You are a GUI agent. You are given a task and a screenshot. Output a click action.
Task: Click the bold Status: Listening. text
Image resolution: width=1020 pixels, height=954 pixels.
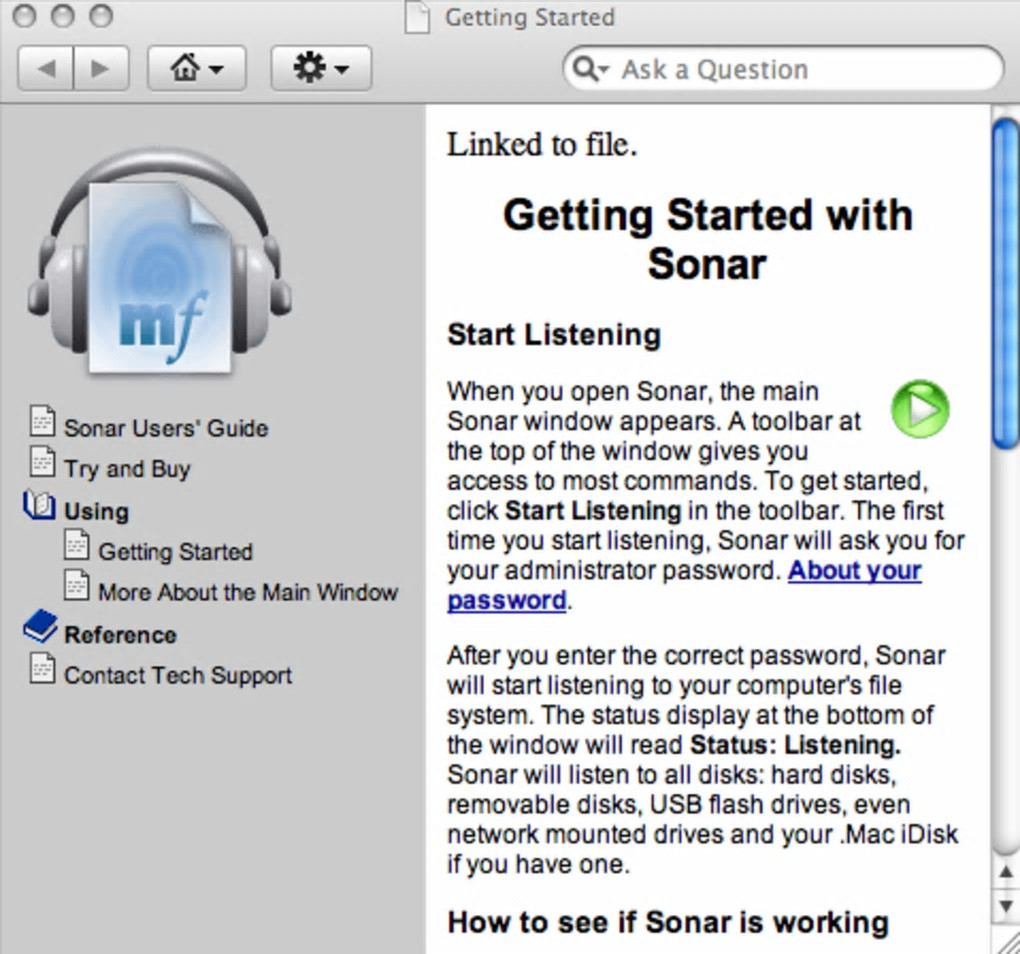coord(795,745)
